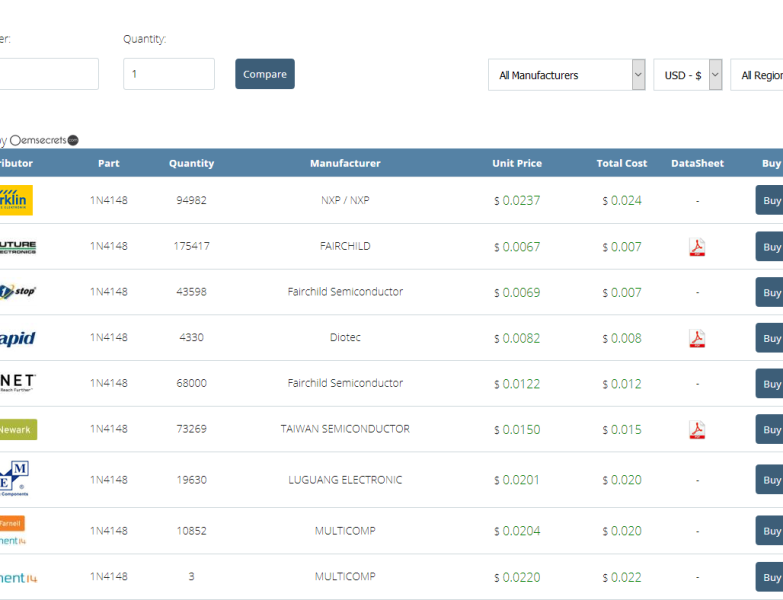Click the unit price $0.0122

pos(517,384)
